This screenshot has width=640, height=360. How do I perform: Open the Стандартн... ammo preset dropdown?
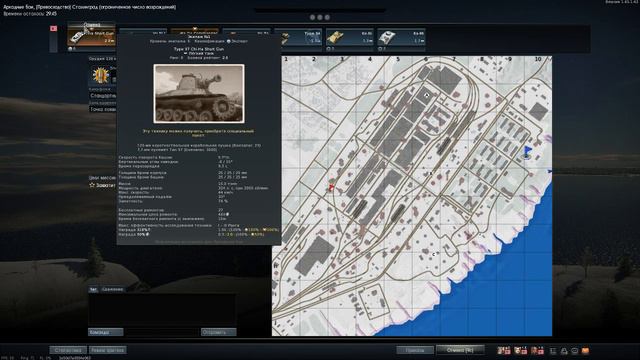click(x=103, y=96)
